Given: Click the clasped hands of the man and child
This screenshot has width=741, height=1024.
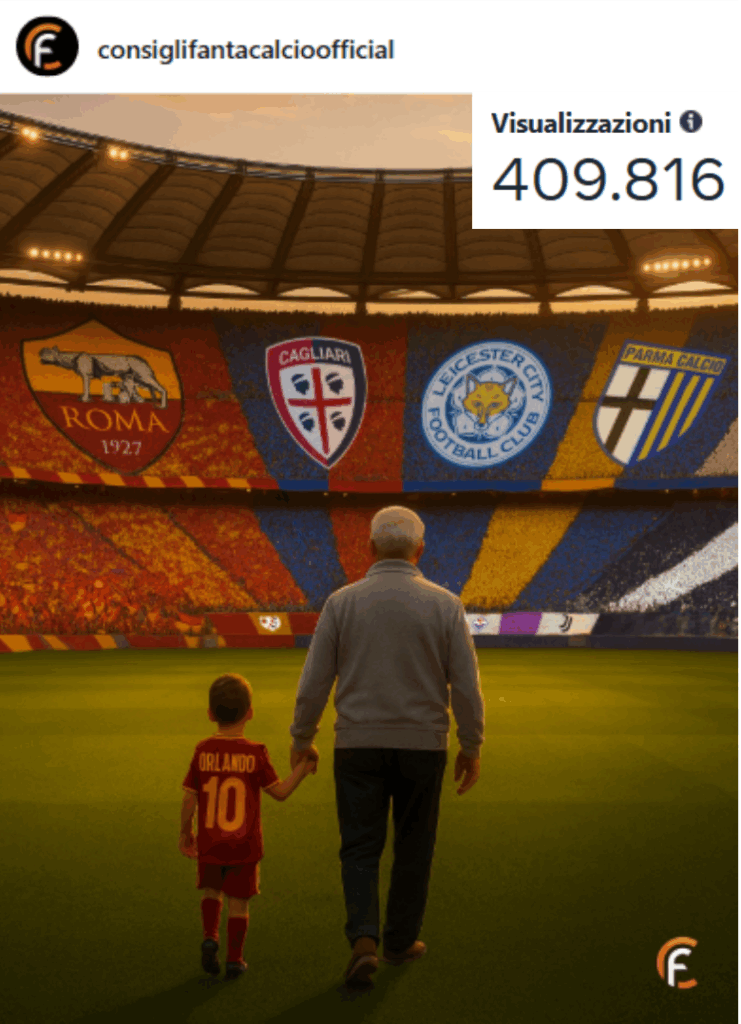Looking at the screenshot, I should 304,759.
